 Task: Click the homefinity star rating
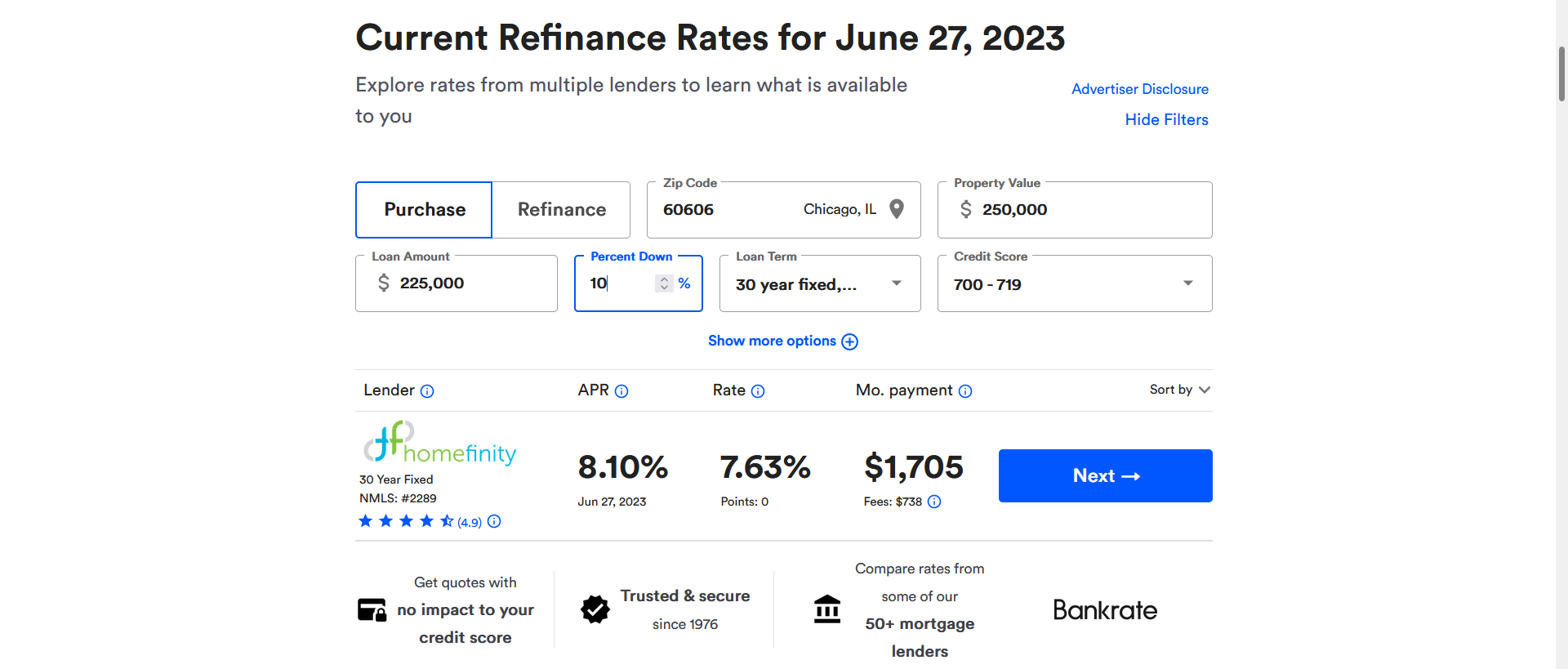[406, 521]
